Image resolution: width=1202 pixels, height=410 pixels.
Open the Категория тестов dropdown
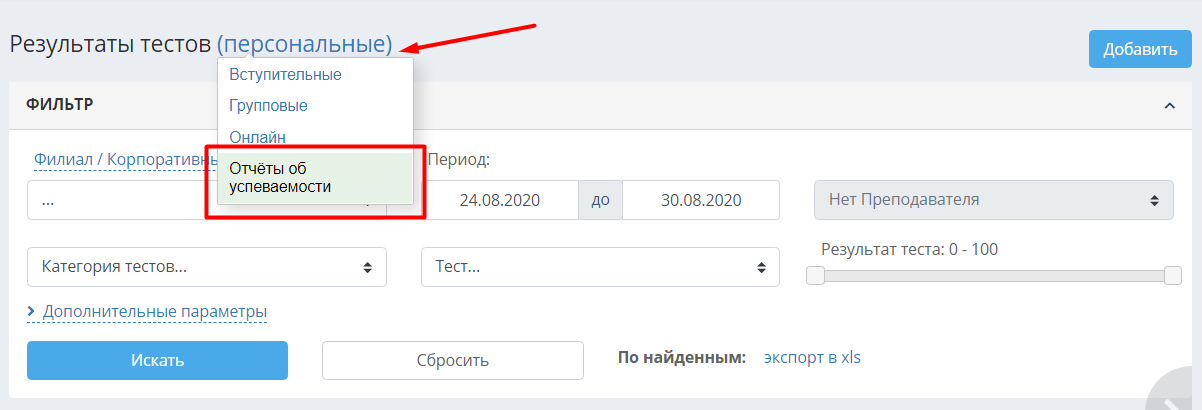tap(207, 267)
